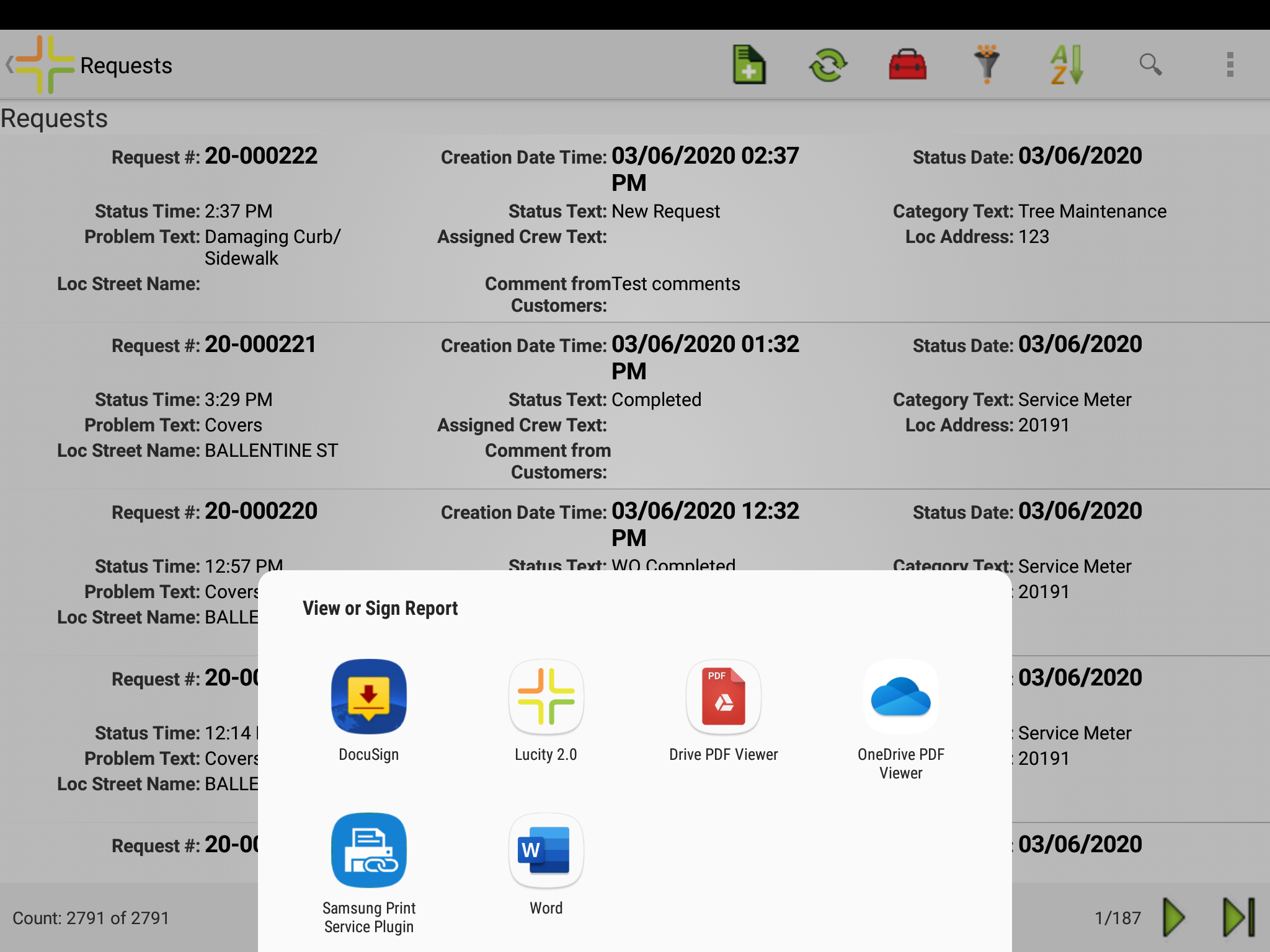This screenshot has height=952, width=1270.
Task: Go to next page arrow
Action: point(1174,917)
